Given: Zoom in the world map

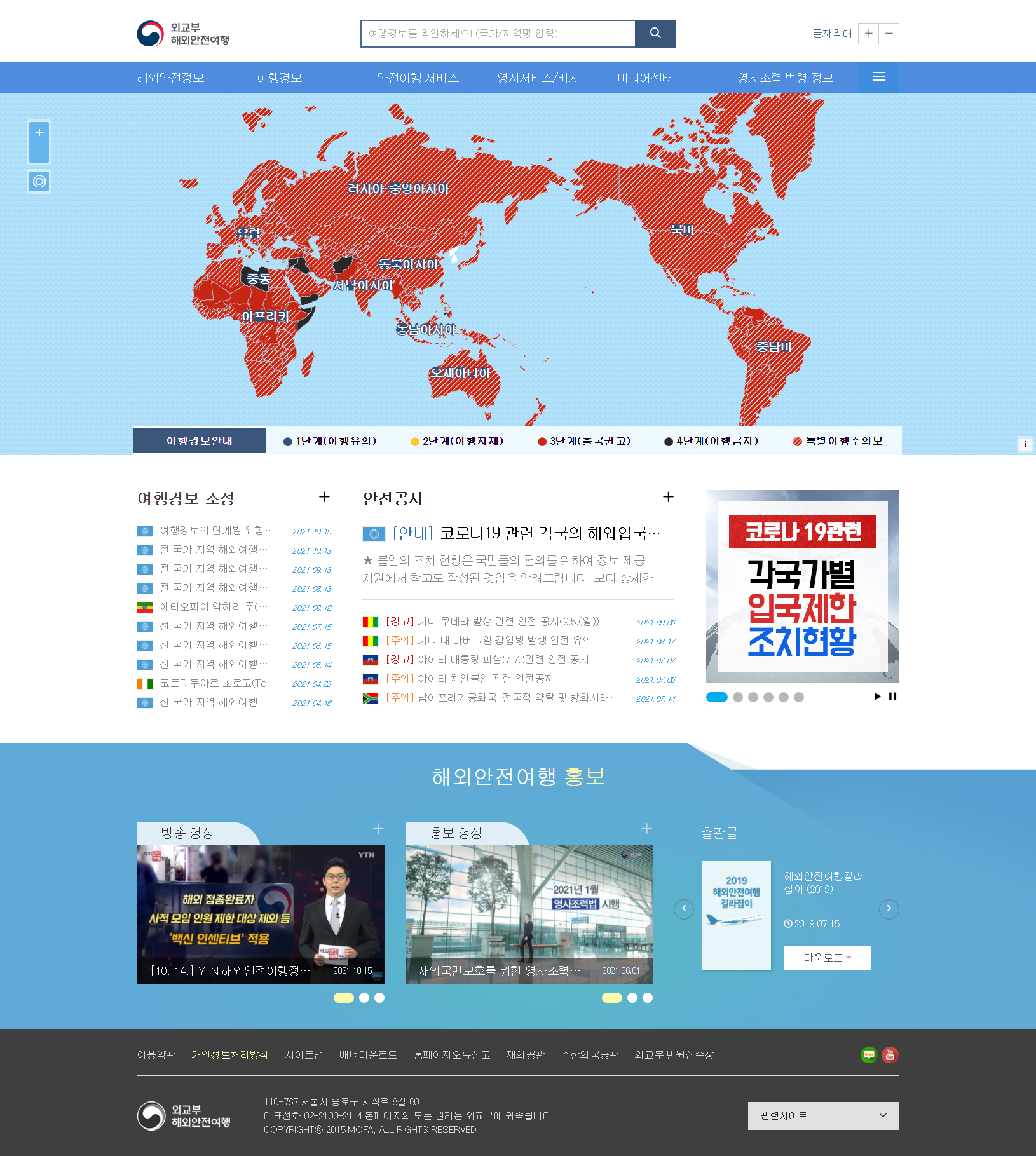Looking at the screenshot, I should click(x=39, y=132).
